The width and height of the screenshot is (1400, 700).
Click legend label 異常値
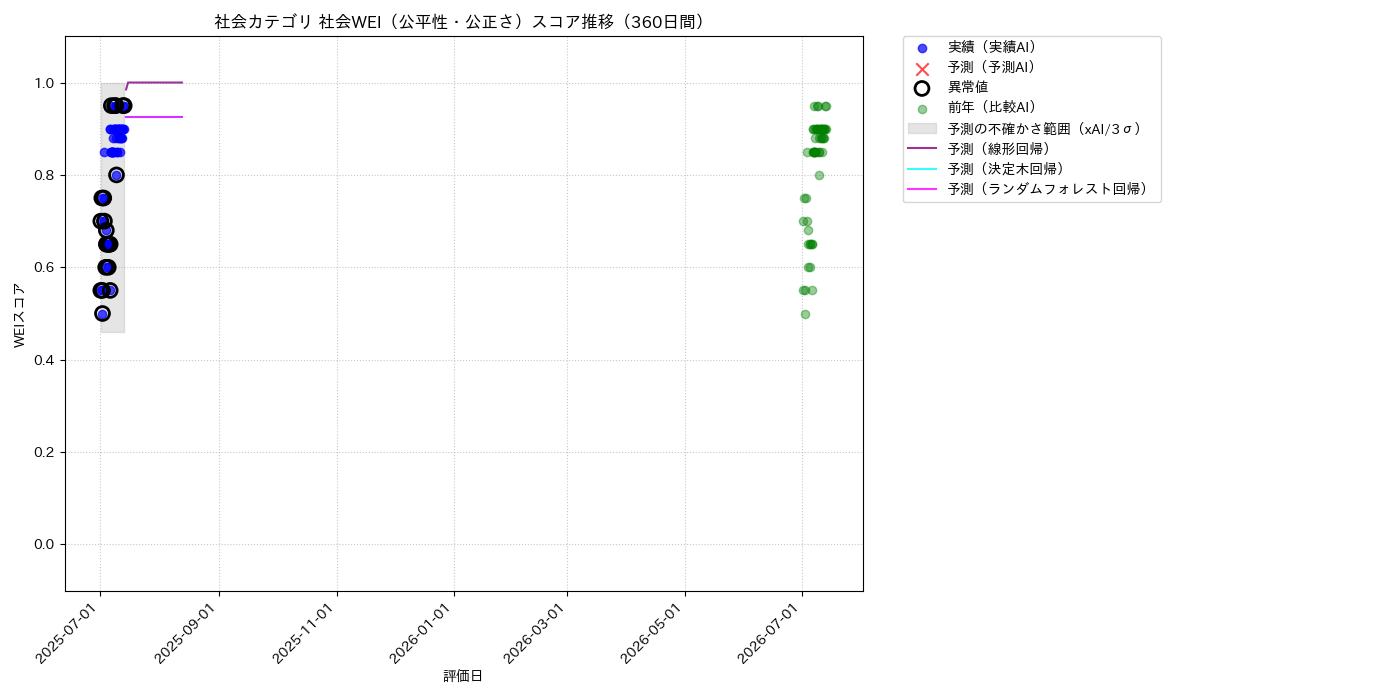tap(968, 88)
